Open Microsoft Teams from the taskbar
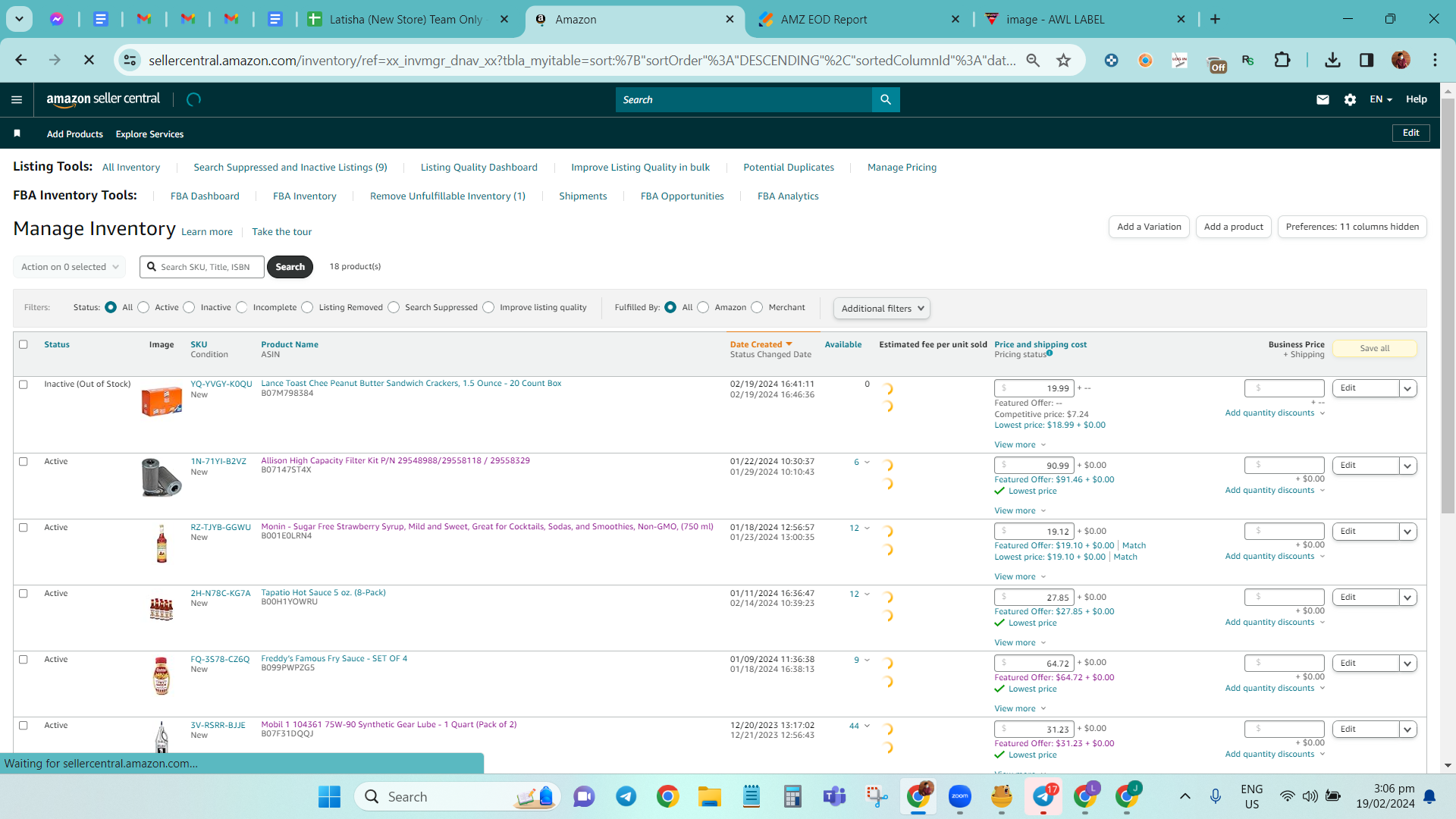This screenshot has width=1456, height=819. pyautogui.click(x=834, y=796)
